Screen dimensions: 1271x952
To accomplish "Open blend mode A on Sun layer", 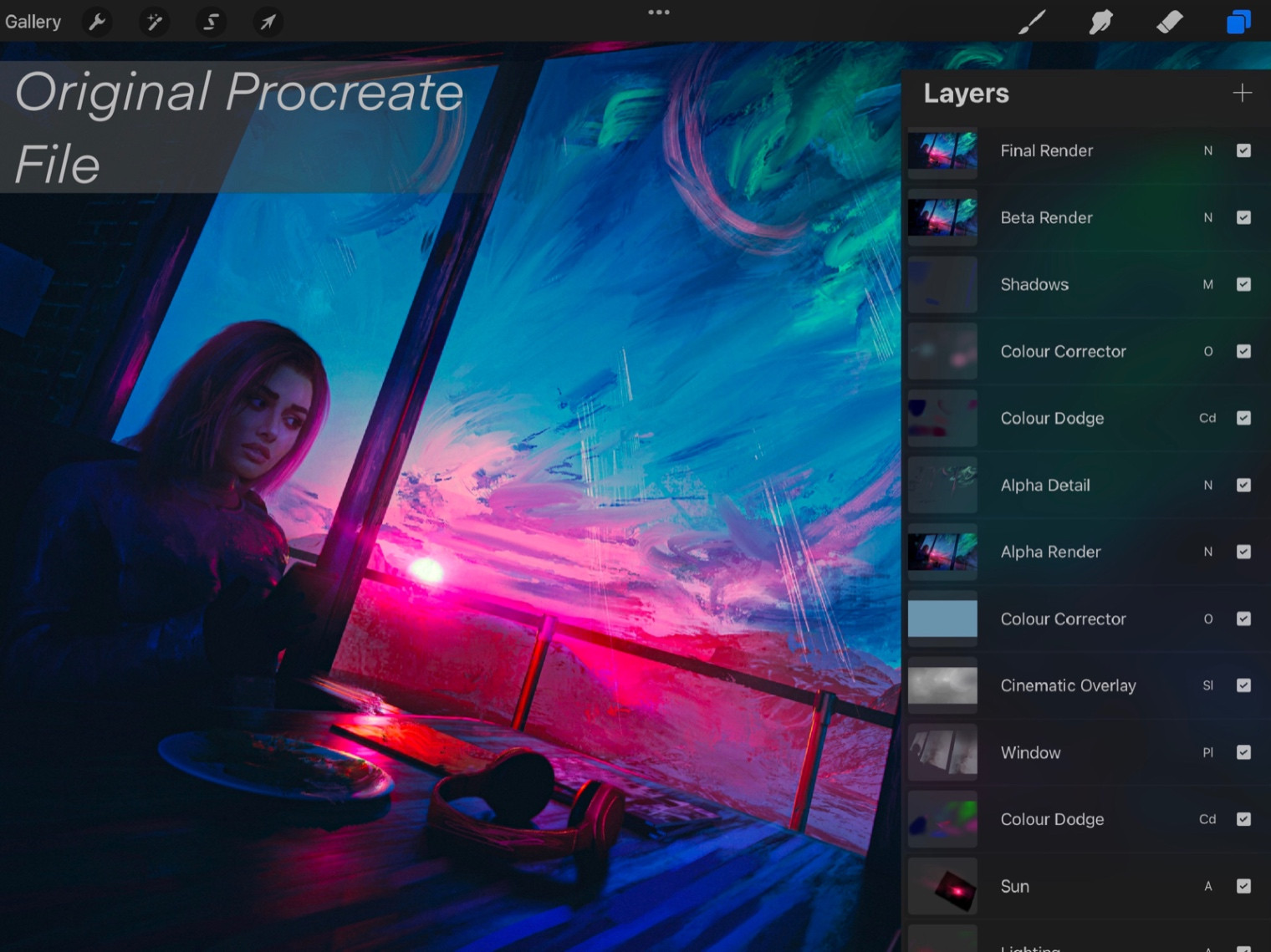I will click(1208, 886).
